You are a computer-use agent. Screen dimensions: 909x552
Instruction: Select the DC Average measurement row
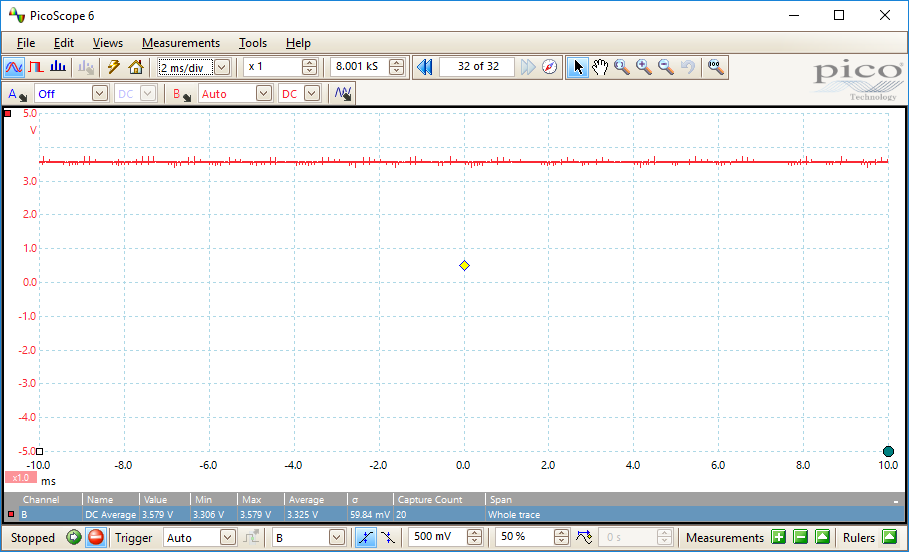[x=454, y=514]
